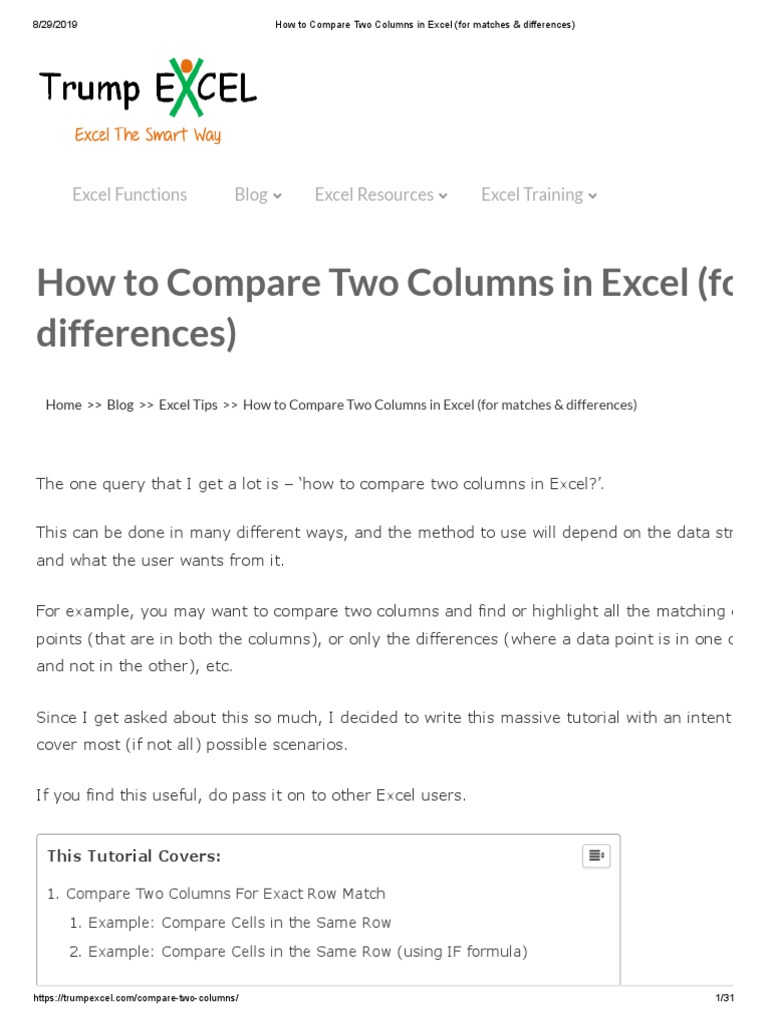
Task: Click the Trump Excel logo
Action: coord(147,88)
